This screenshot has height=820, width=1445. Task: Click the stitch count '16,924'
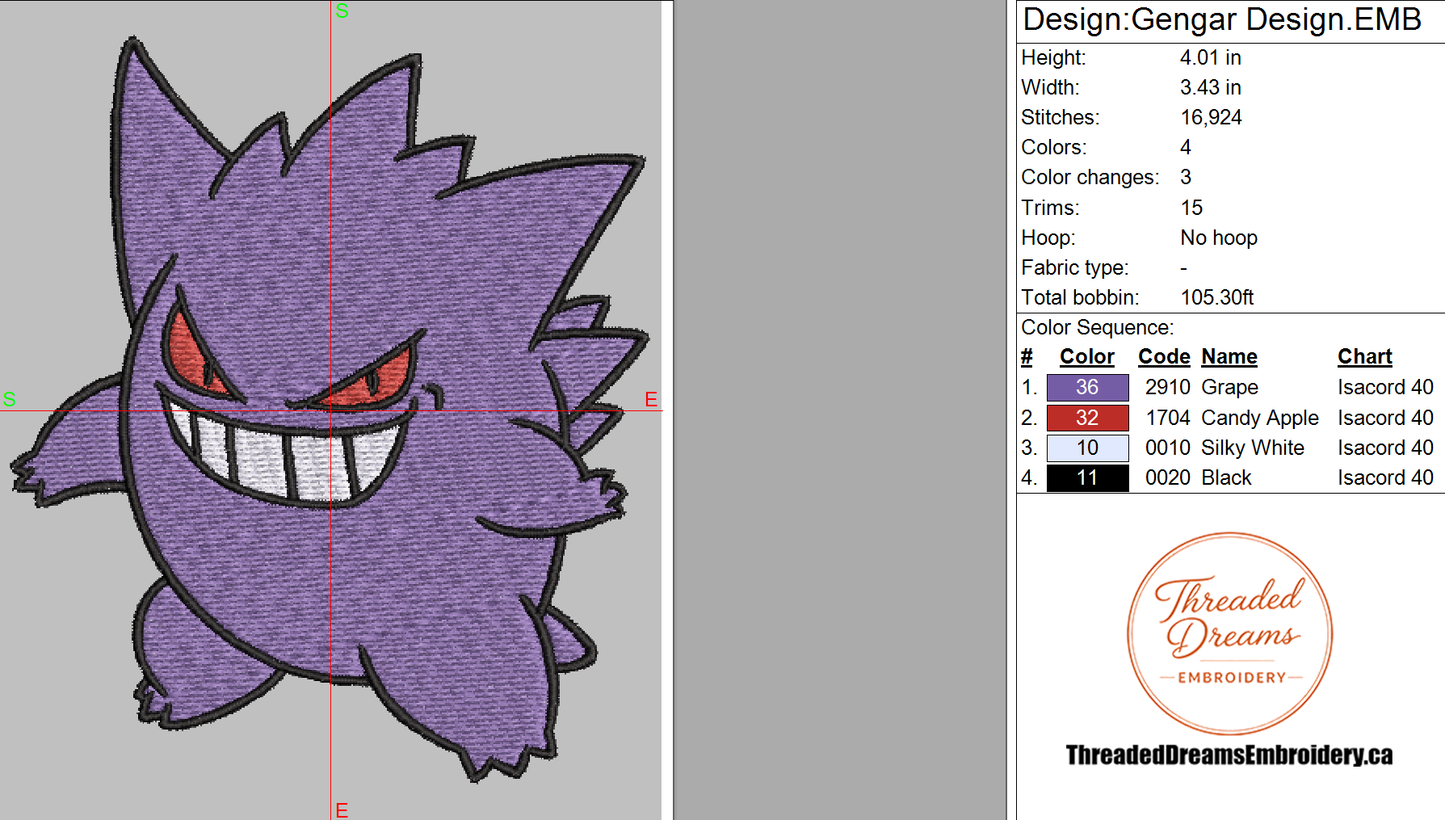(1211, 118)
